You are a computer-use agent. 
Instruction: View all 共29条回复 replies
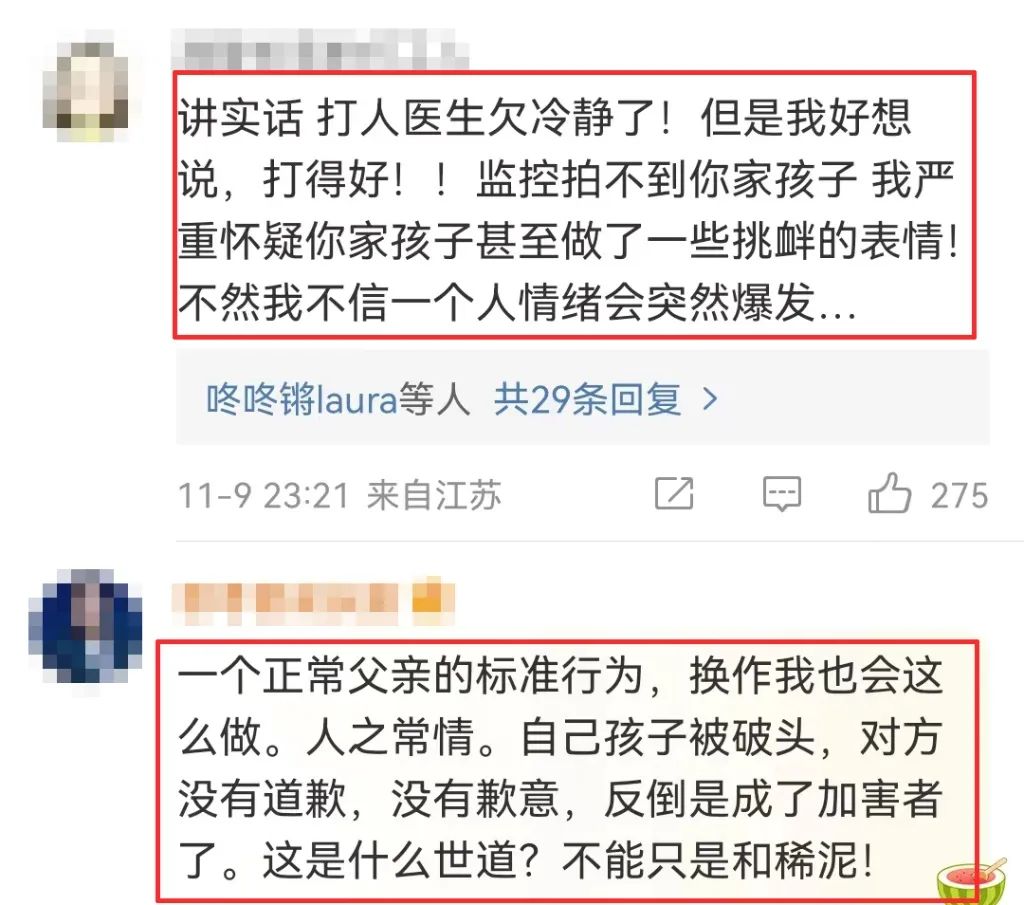(586, 399)
